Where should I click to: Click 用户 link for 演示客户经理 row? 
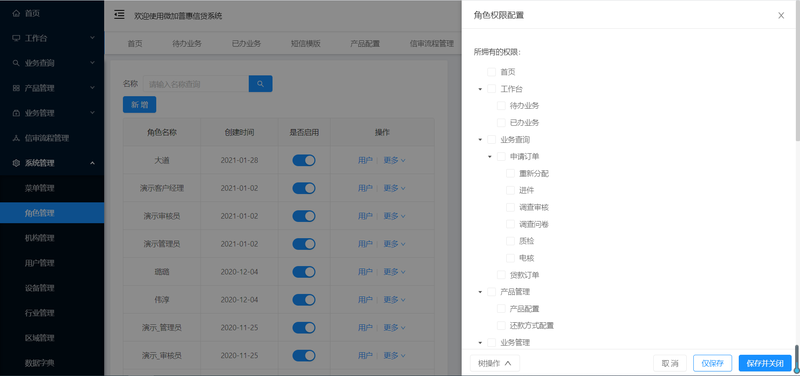click(365, 188)
